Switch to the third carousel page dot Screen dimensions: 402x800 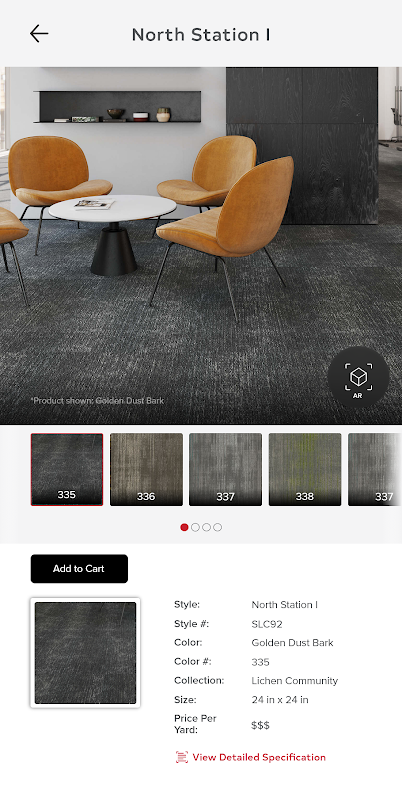point(207,527)
